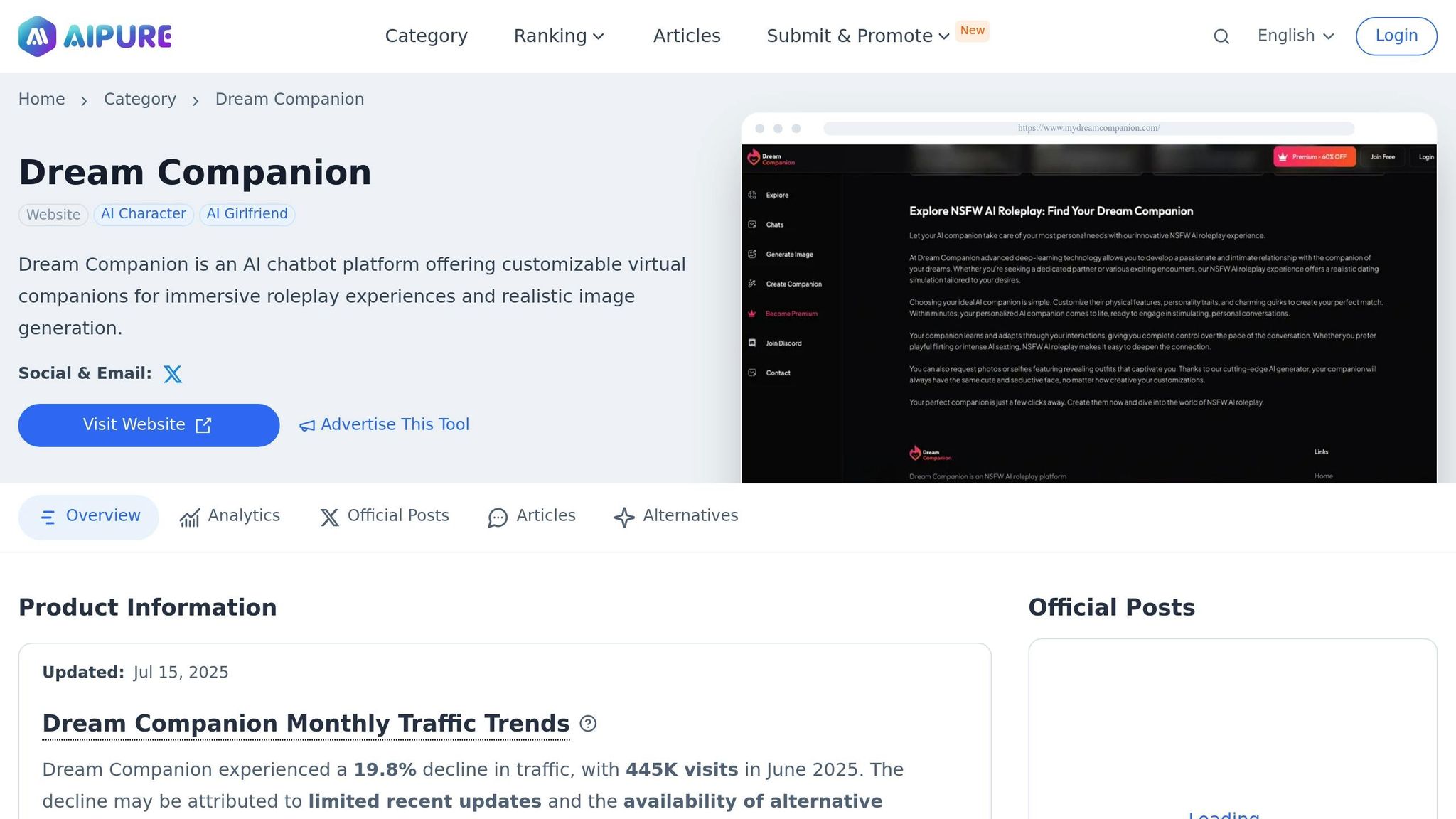
Task: Click the AIPURE logo
Action: [95, 36]
